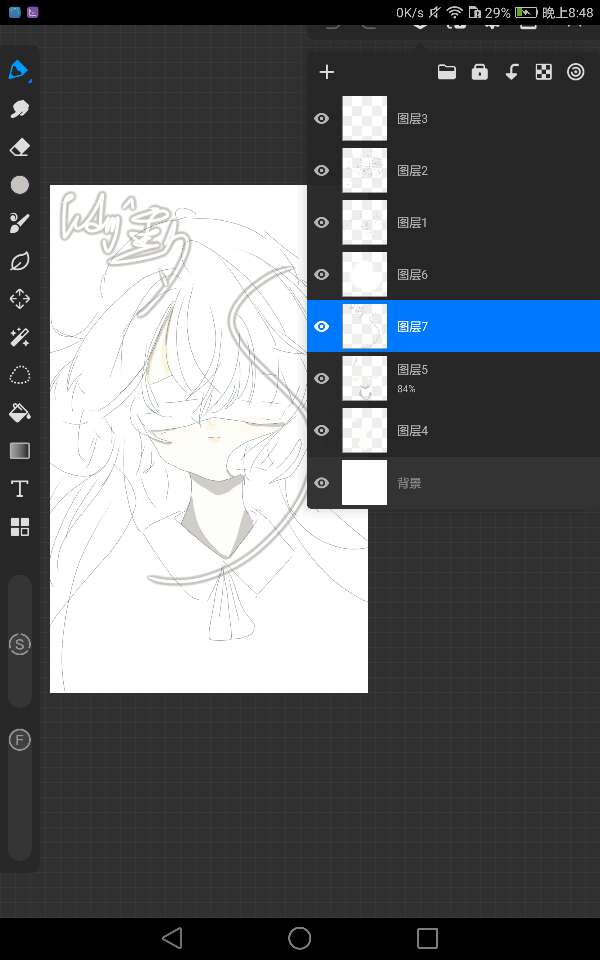Toggle visibility of layer 图层5
This screenshot has width=600, height=960.
tap(321, 378)
